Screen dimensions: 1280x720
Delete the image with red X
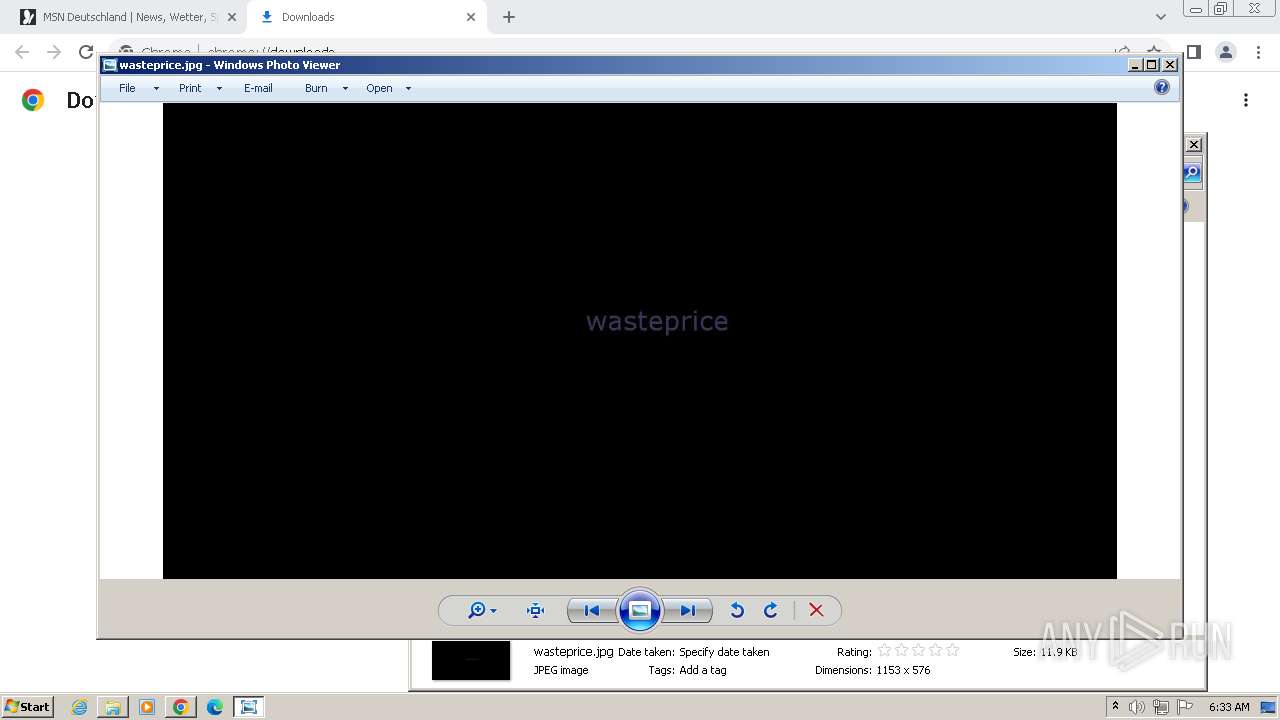[x=816, y=610]
